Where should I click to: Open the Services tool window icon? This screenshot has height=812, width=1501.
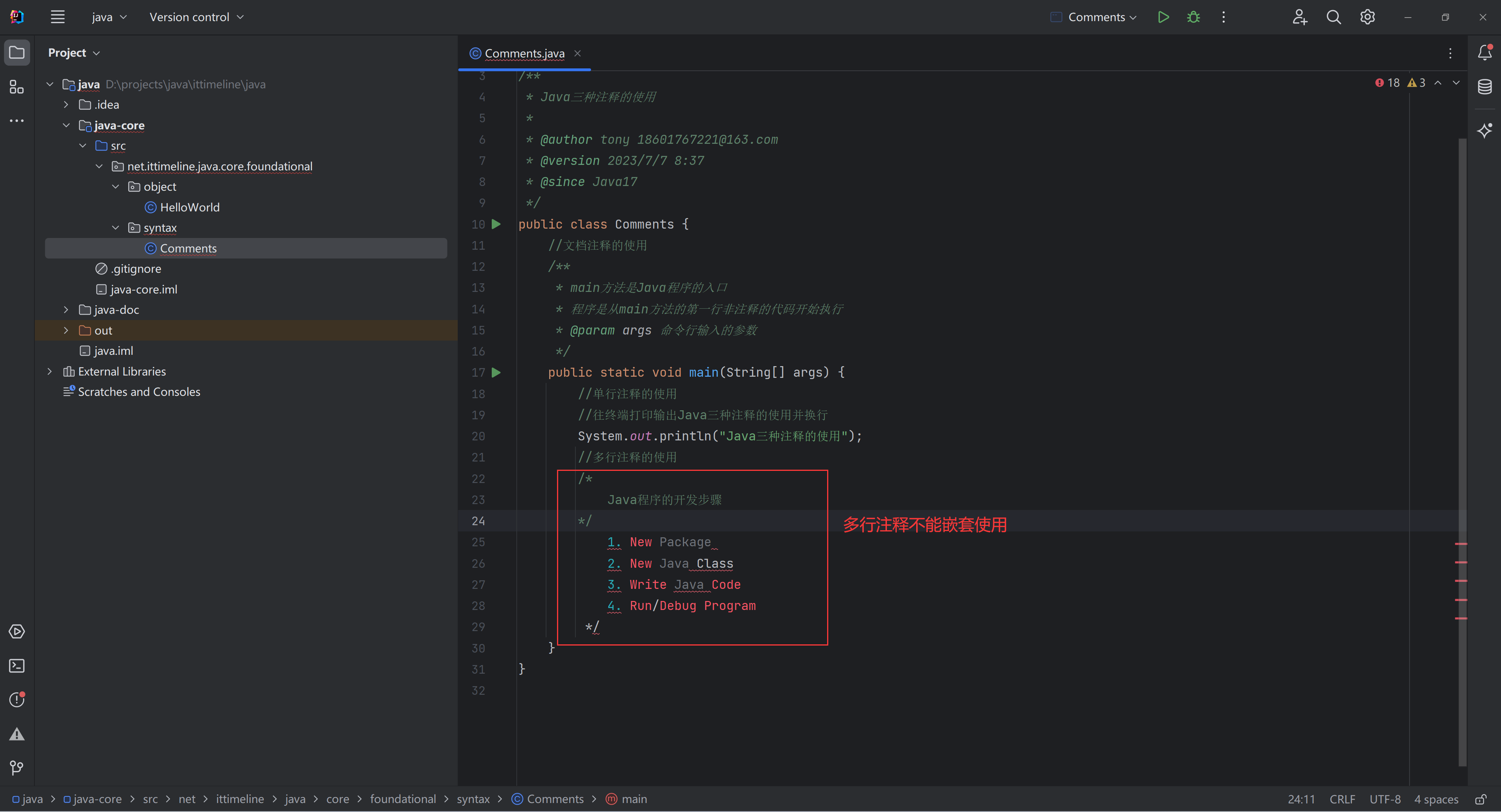pos(17,631)
